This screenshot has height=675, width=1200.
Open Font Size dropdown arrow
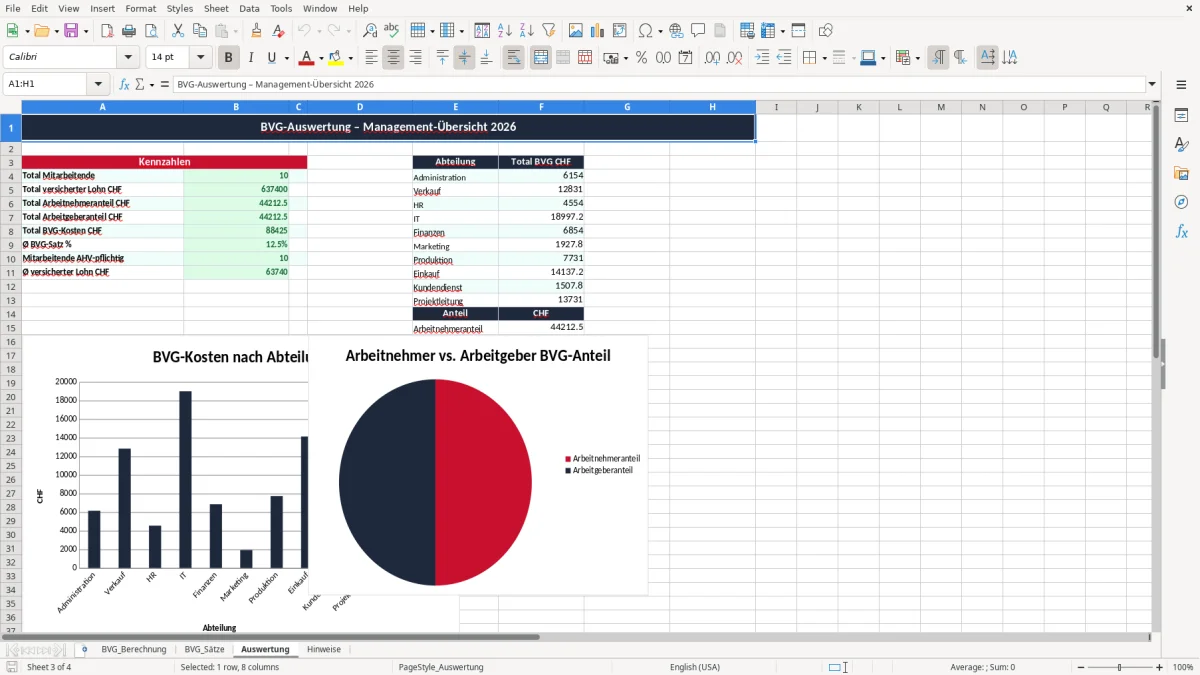pyautogui.click(x=200, y=58)
